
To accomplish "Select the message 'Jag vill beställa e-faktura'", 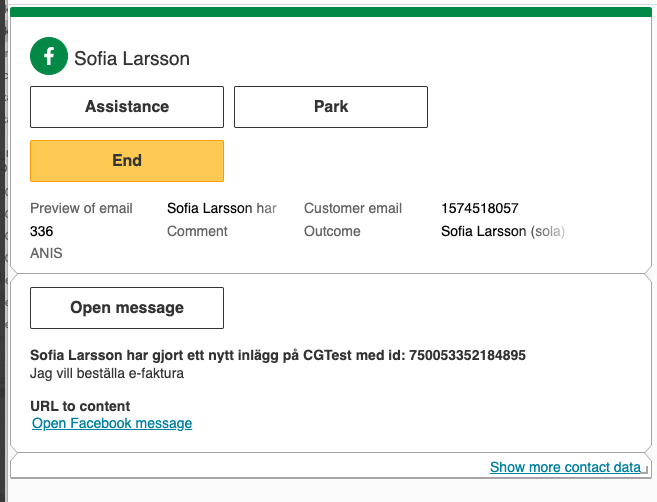I will (107, 373).
